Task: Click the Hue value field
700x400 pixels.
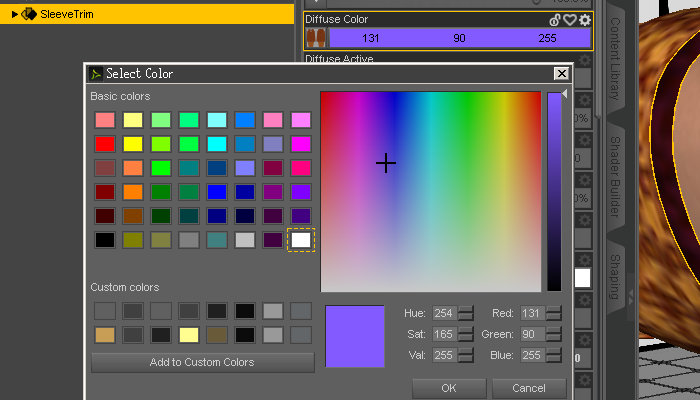Action: tap(444, 313)
